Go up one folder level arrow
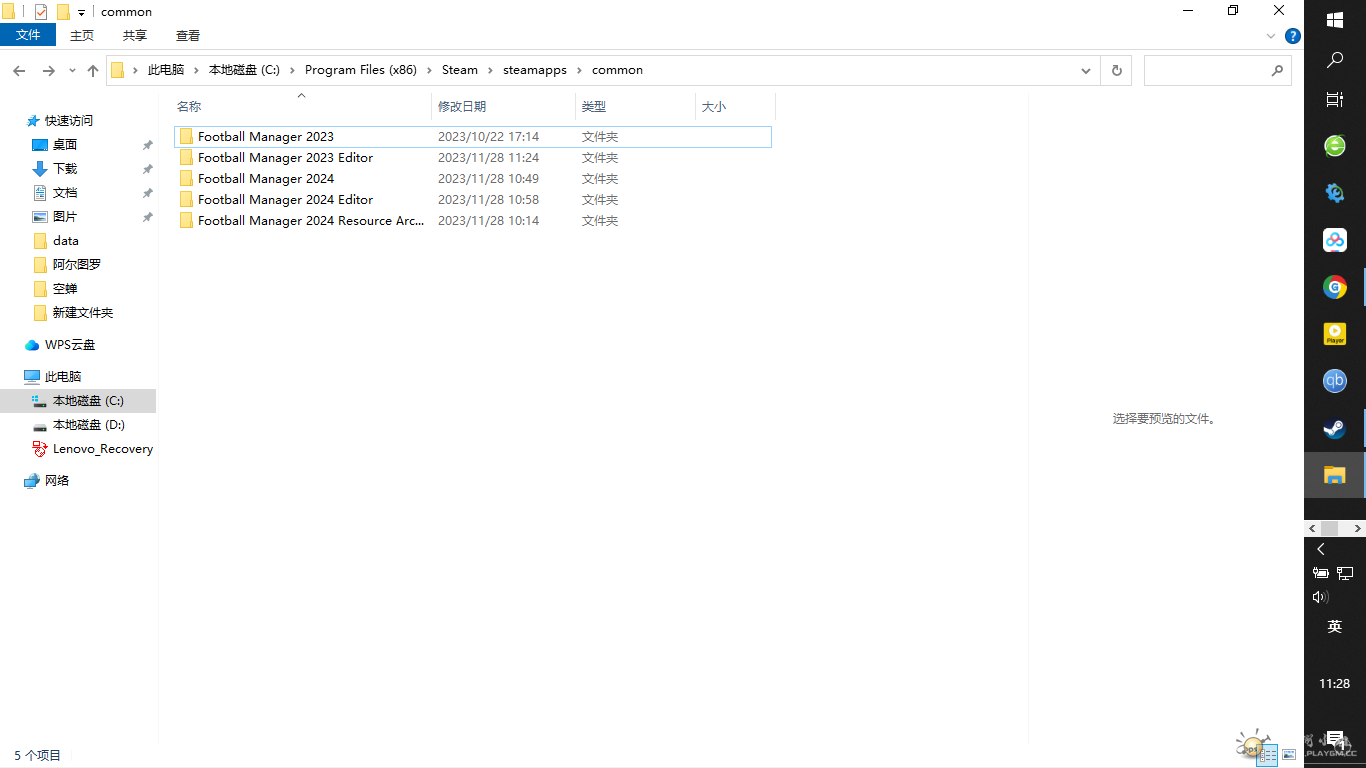 pyautogui.click(x=93, y=71)
